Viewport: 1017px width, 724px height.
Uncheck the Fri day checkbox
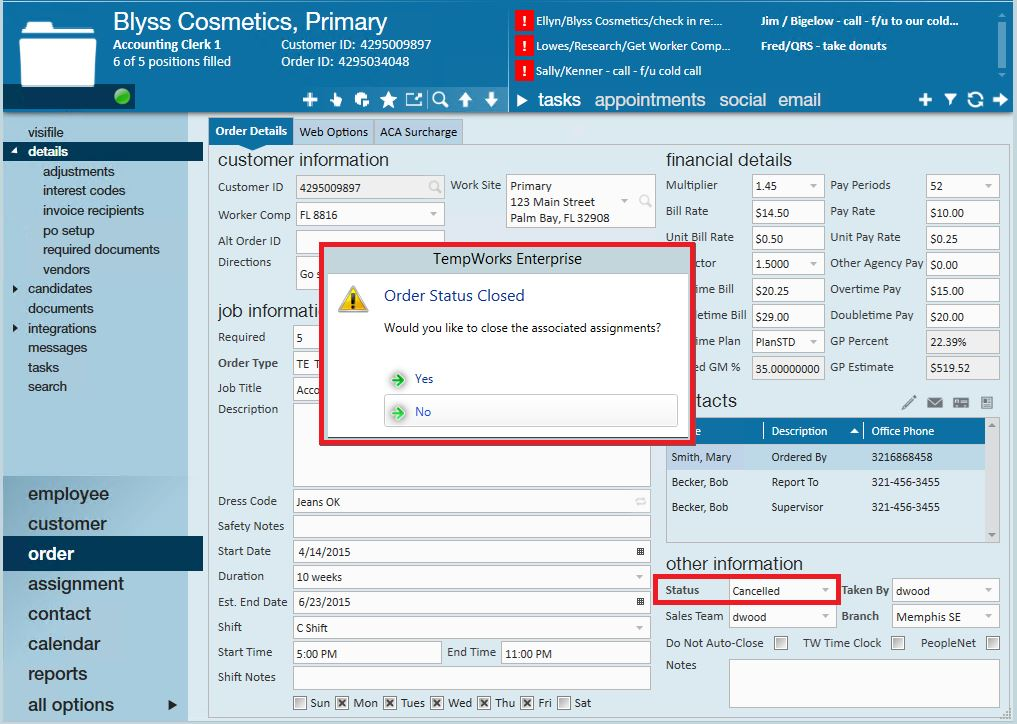(x=527, y=703)
